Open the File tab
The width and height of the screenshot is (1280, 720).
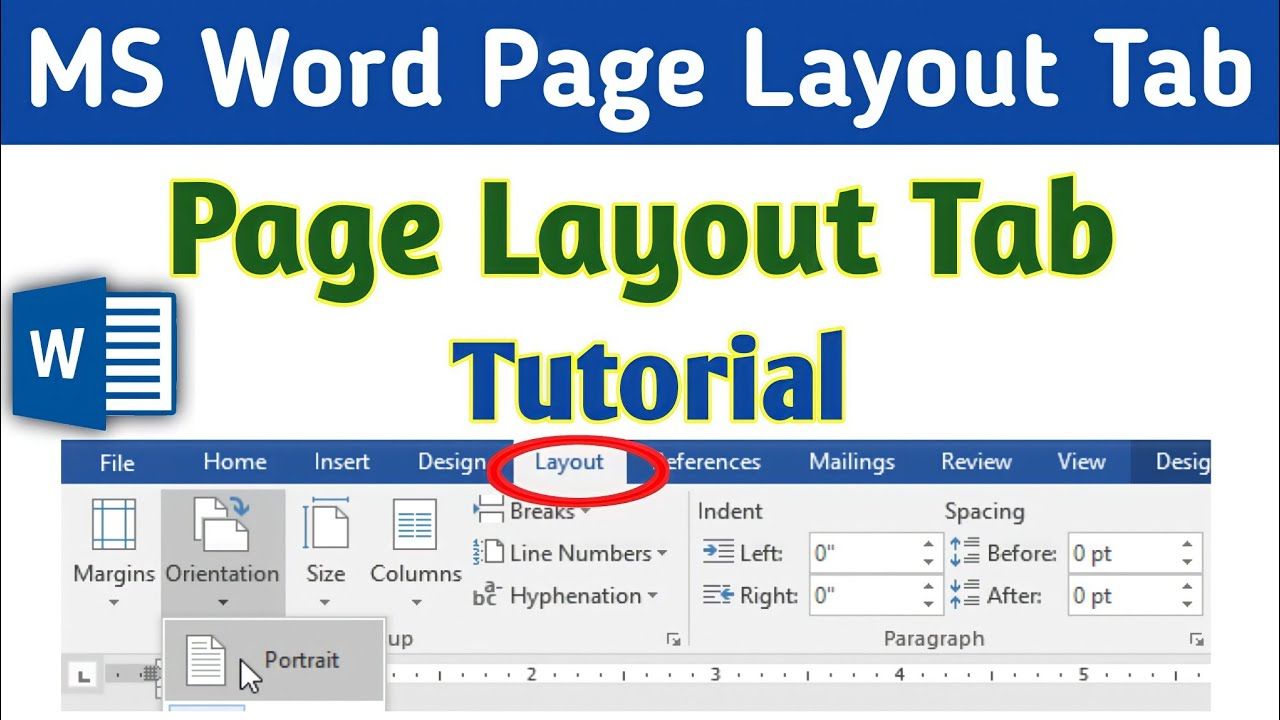pyautogui.click(x=117, y=463)
